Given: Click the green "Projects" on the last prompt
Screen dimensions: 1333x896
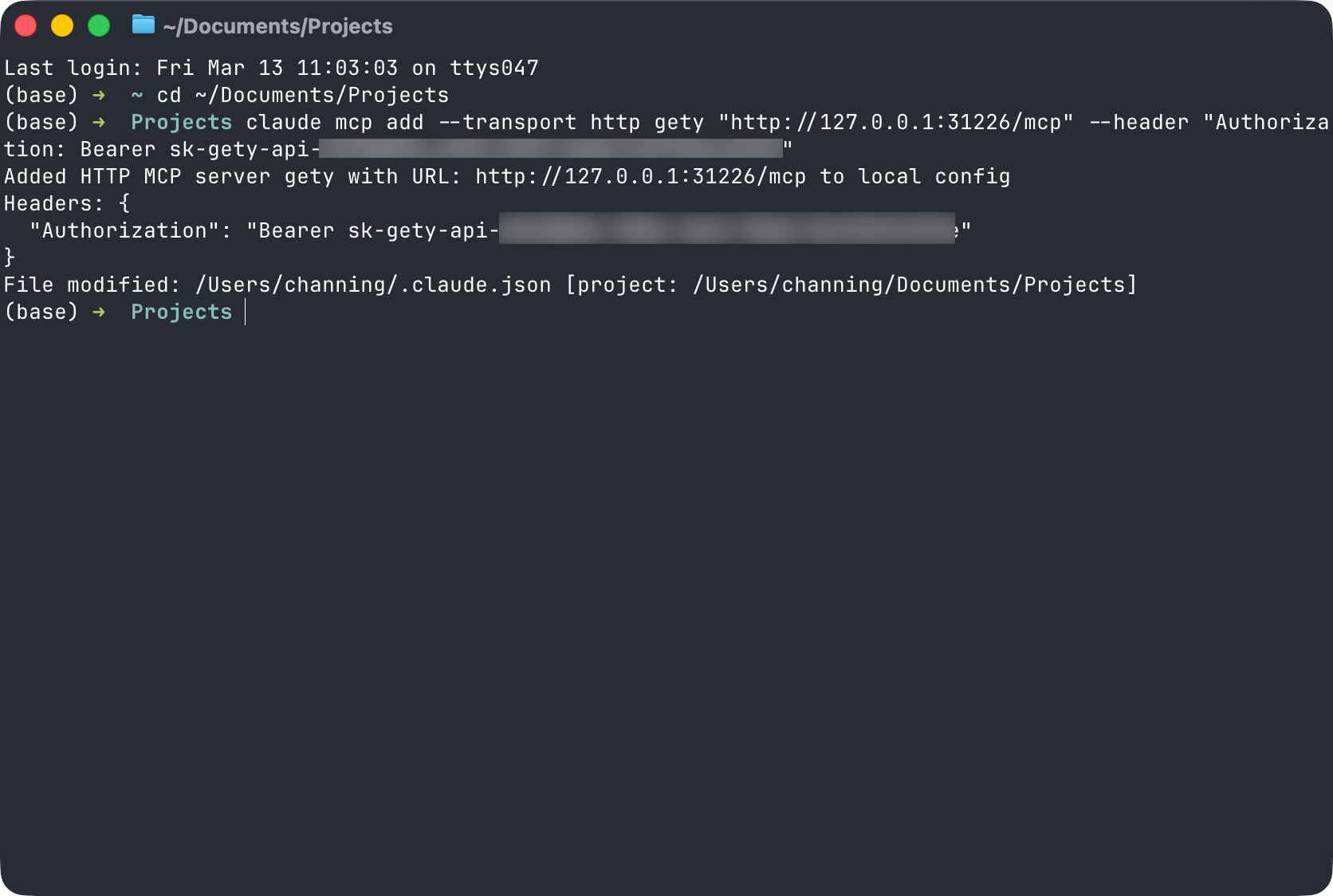Looking at the screenshot, I should (182, 312).
